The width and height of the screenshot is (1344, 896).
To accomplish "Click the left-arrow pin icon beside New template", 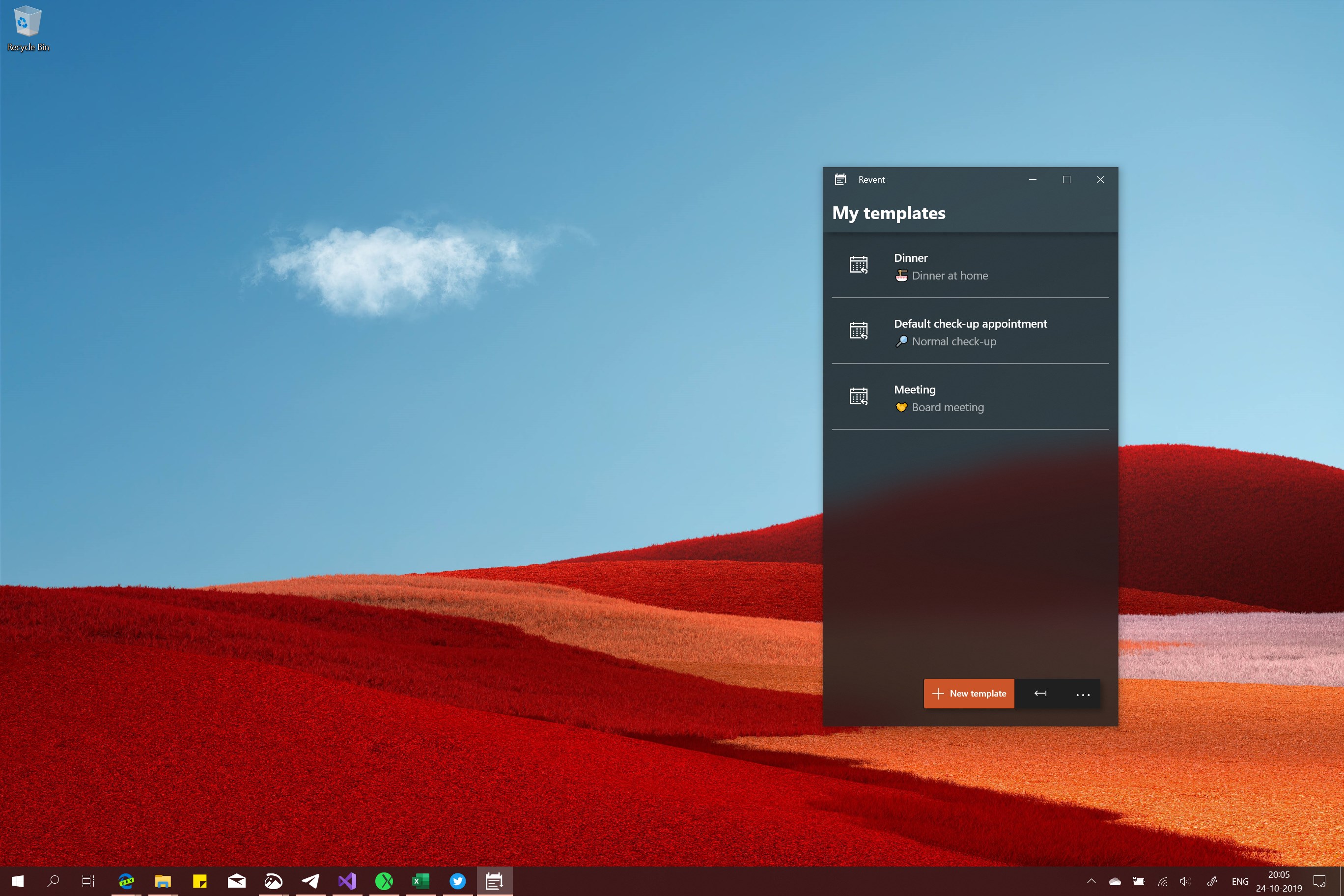I will point(1040,693).
